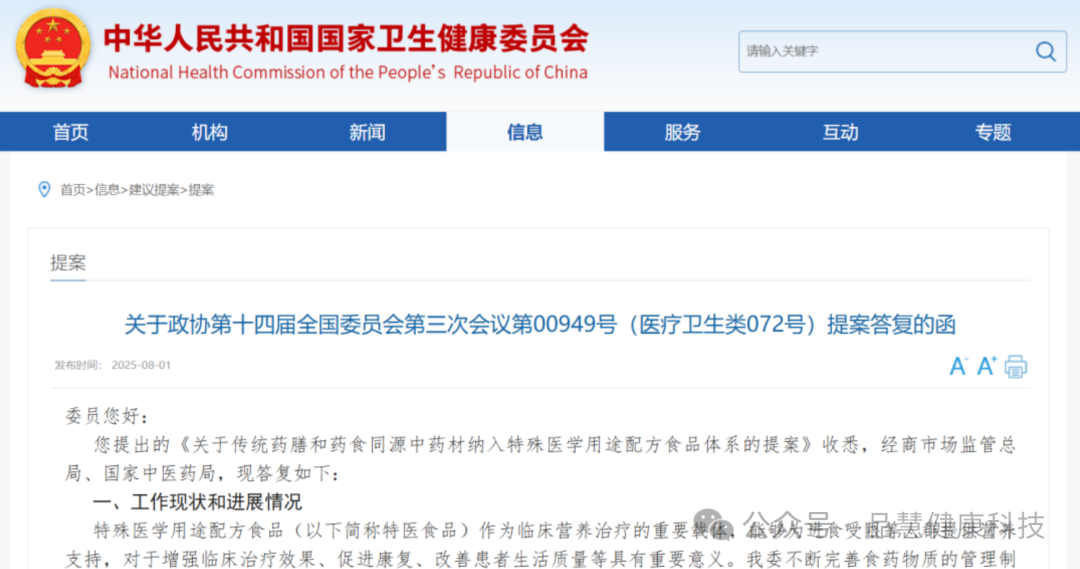Increase font size with A+ icon
This screenshot has height=569, width=1080.
(x=987, y=366)
